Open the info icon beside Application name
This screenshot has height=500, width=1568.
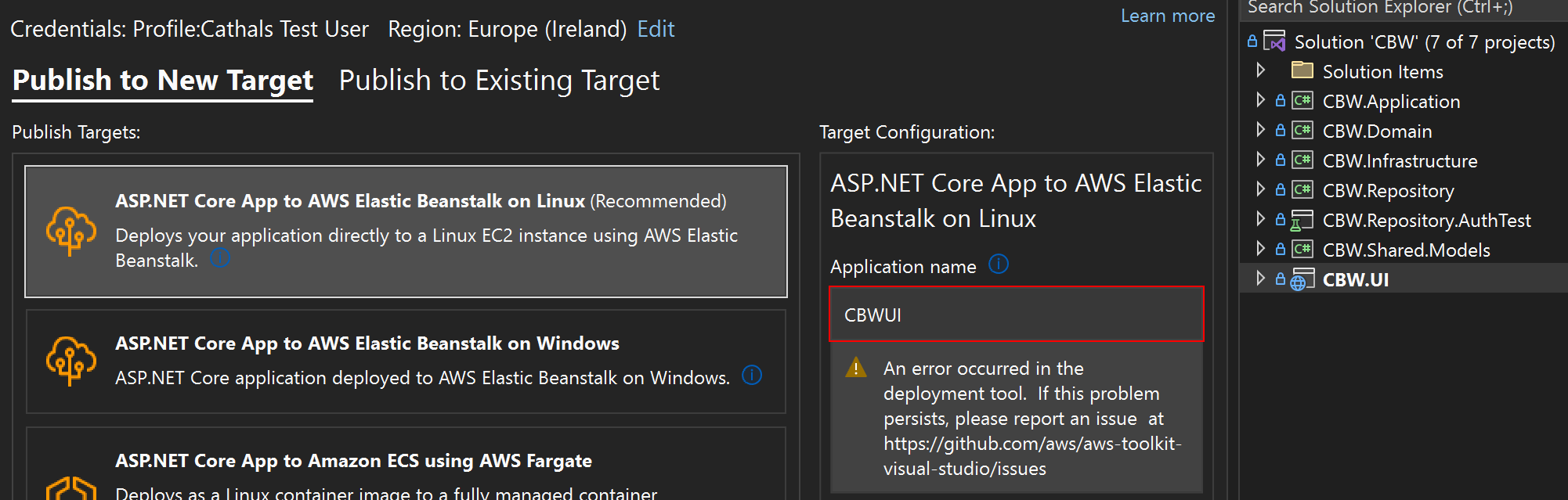(999, 264)
